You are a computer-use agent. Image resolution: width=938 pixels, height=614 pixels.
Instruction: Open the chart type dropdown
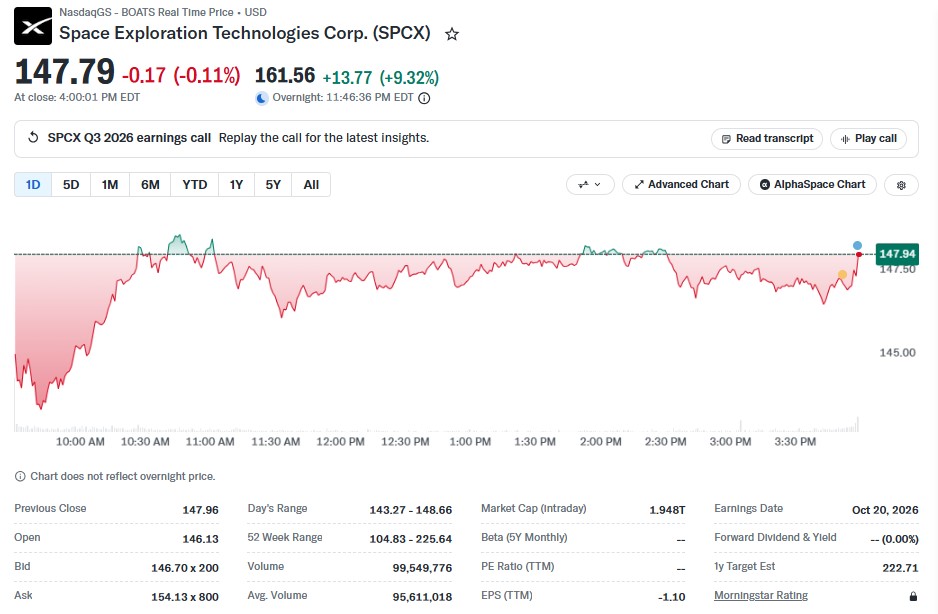point(590,185)
